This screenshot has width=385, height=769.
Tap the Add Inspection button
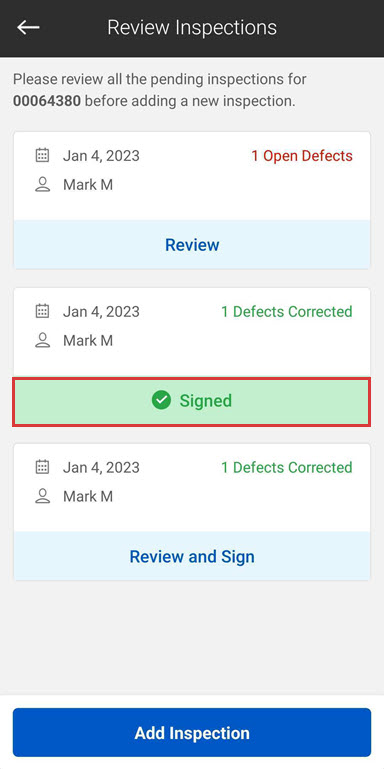click(192, 733)
